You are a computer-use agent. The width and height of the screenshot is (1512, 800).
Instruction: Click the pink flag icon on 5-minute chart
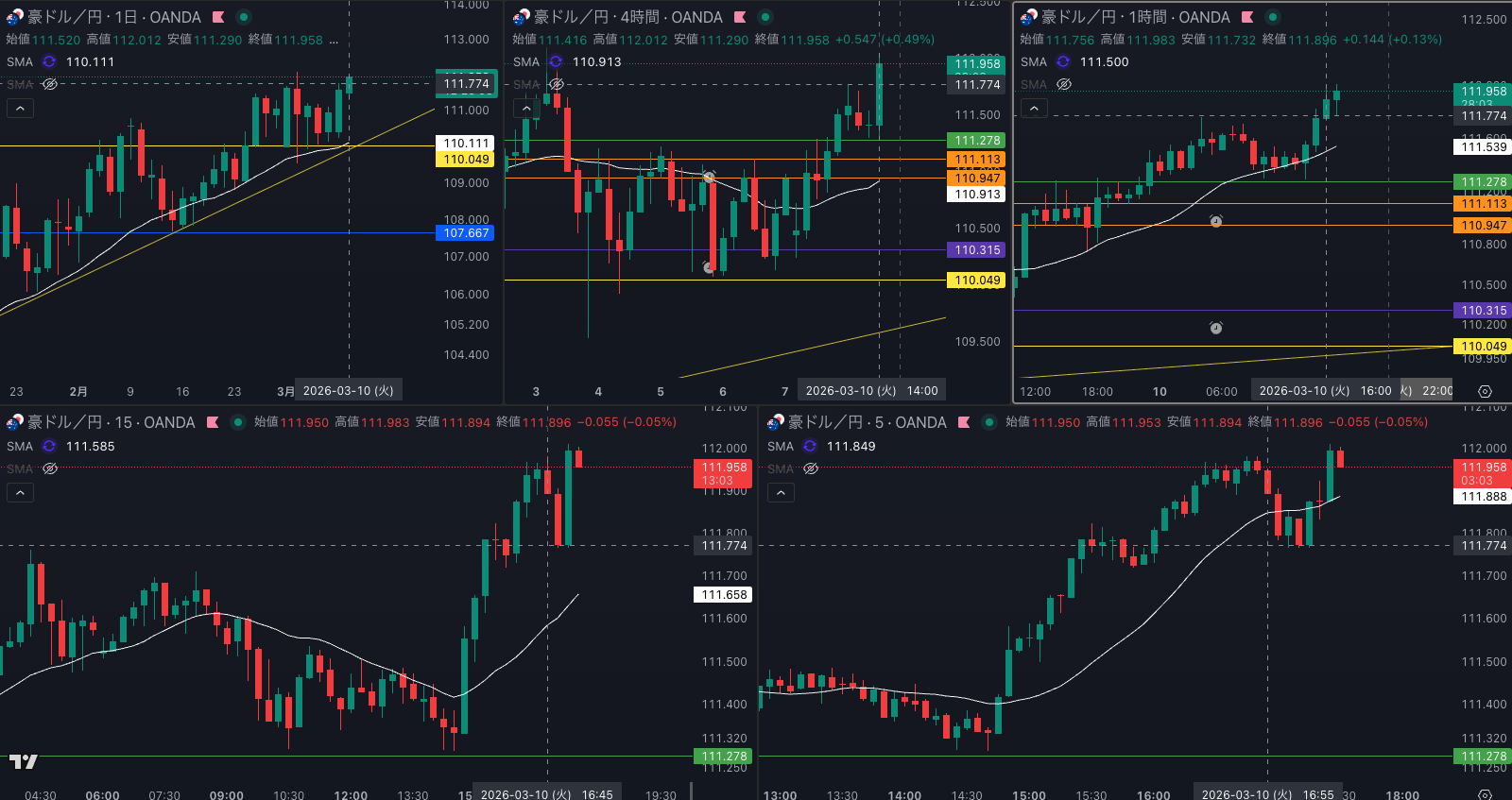tap(964, 422)
